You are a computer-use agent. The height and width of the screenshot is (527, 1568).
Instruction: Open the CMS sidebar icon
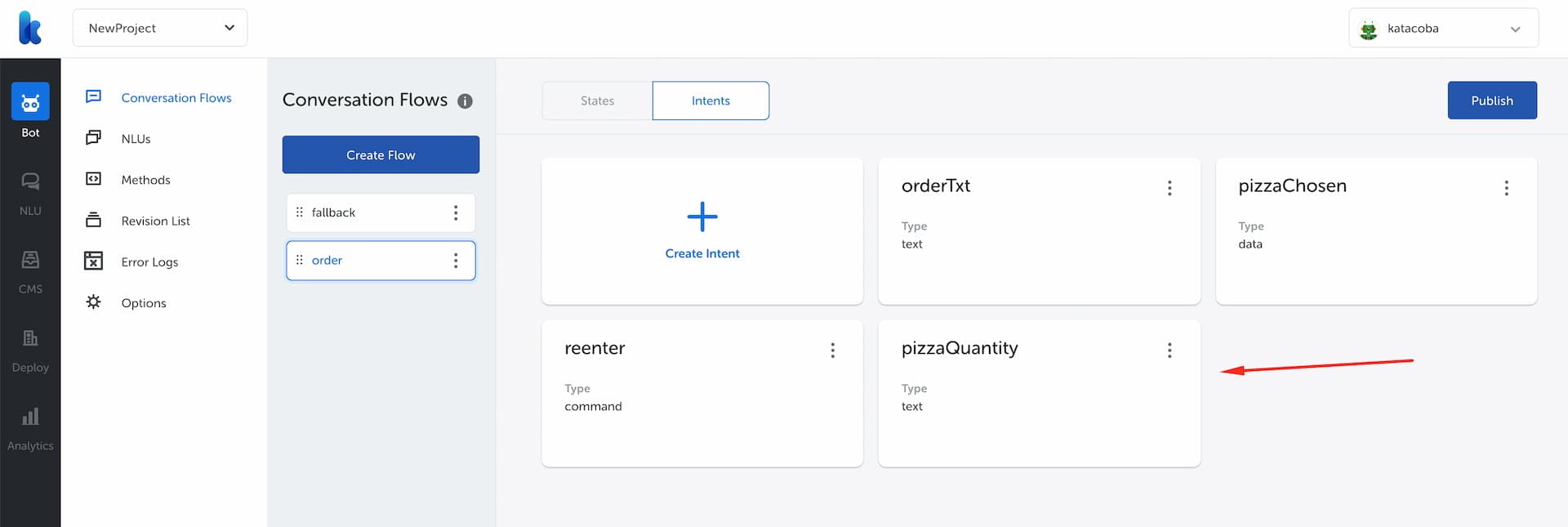click(x=30, y=260)
